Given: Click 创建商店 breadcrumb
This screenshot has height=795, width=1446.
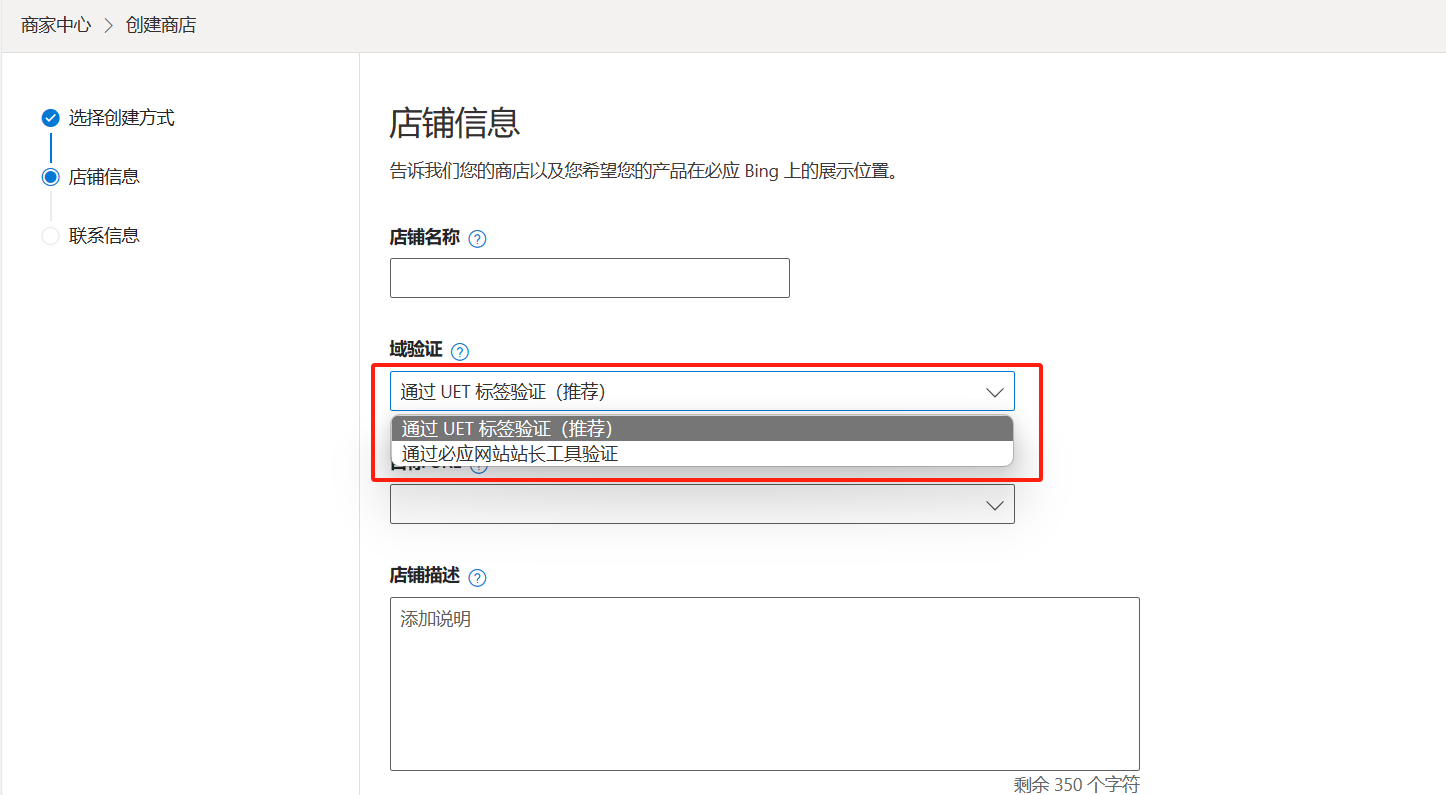Looking at the screenshot, I should coord(161,25).
